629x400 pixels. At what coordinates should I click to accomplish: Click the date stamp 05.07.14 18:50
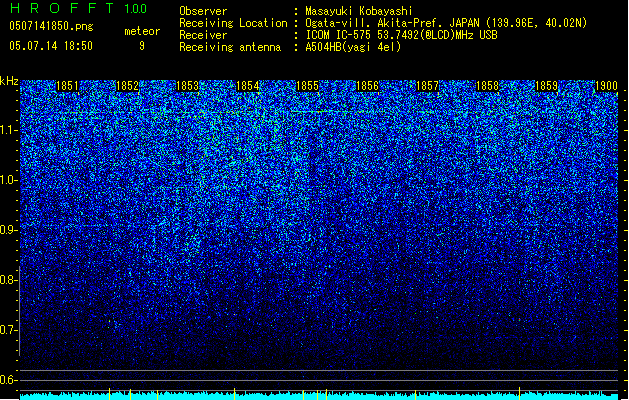tap(51, 46)
